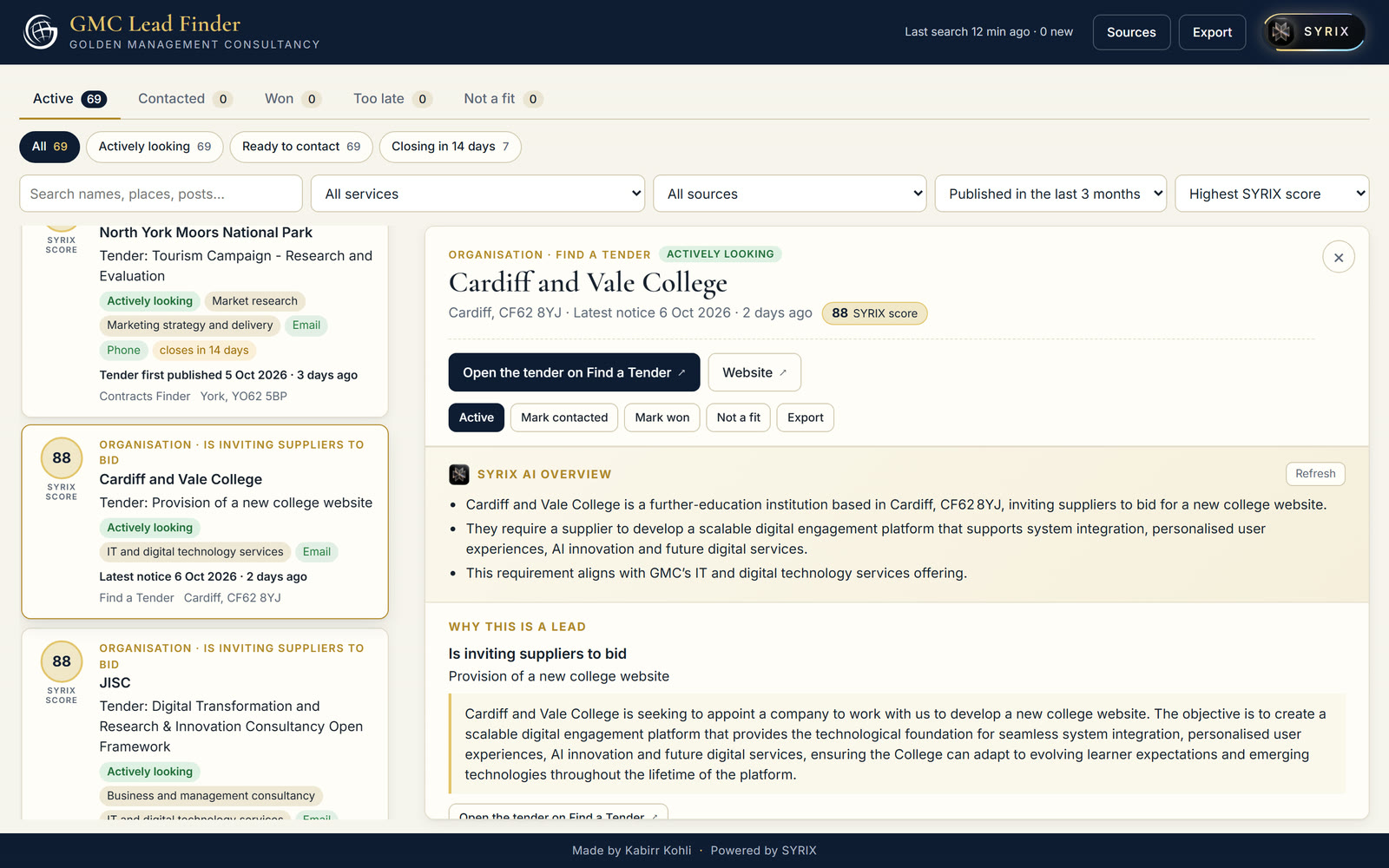
Task: Click the Business and management consultancy tag
Action: point(211,796)
